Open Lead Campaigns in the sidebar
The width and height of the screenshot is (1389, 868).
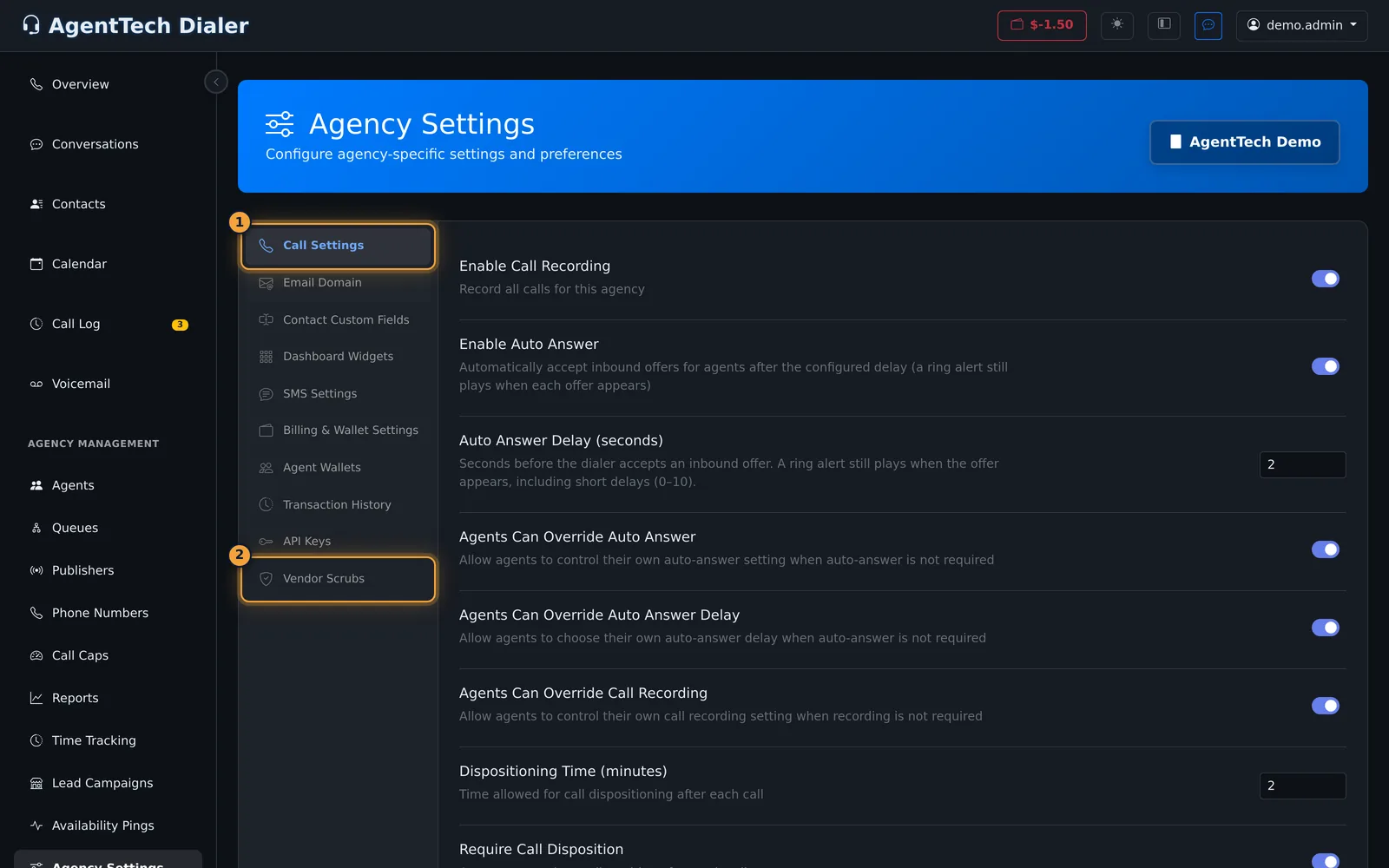(x=108, y=783)
